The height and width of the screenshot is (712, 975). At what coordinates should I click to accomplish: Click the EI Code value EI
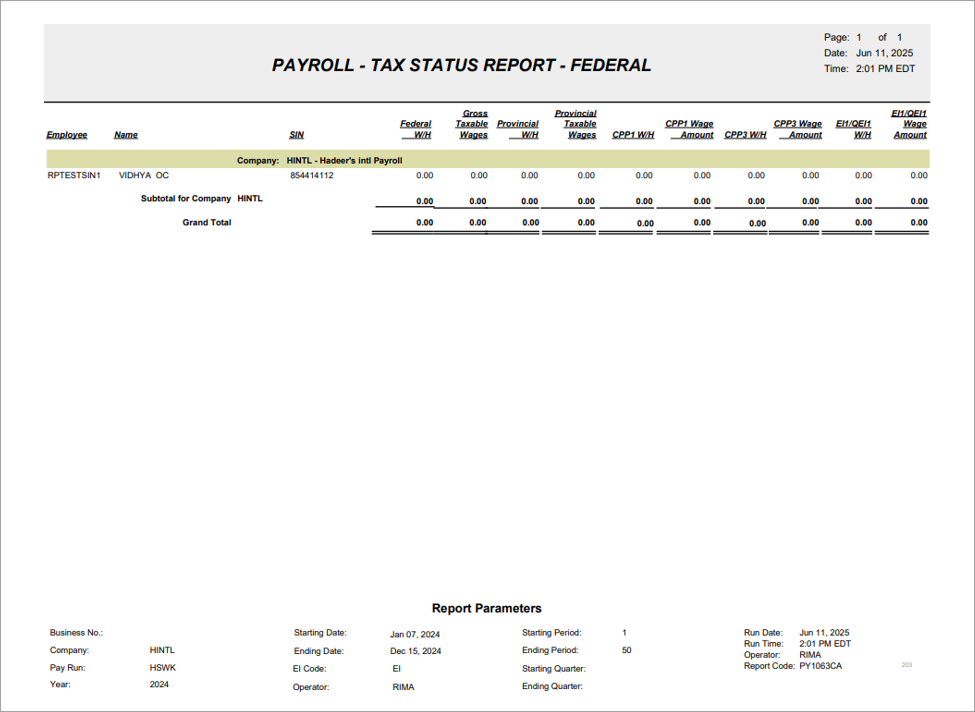(397, 668)
